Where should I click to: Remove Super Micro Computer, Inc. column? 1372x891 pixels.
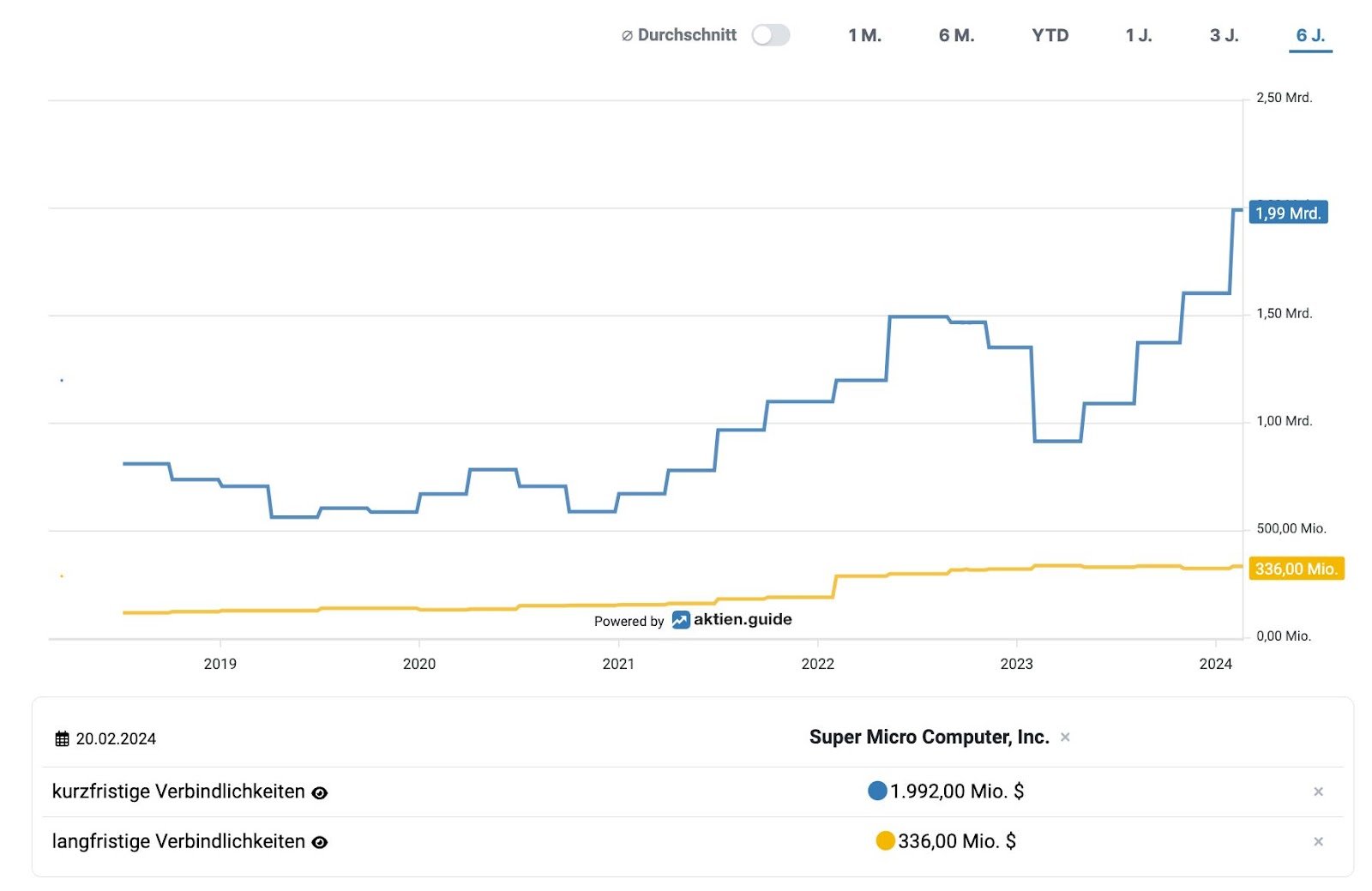tap(1065, 737)
